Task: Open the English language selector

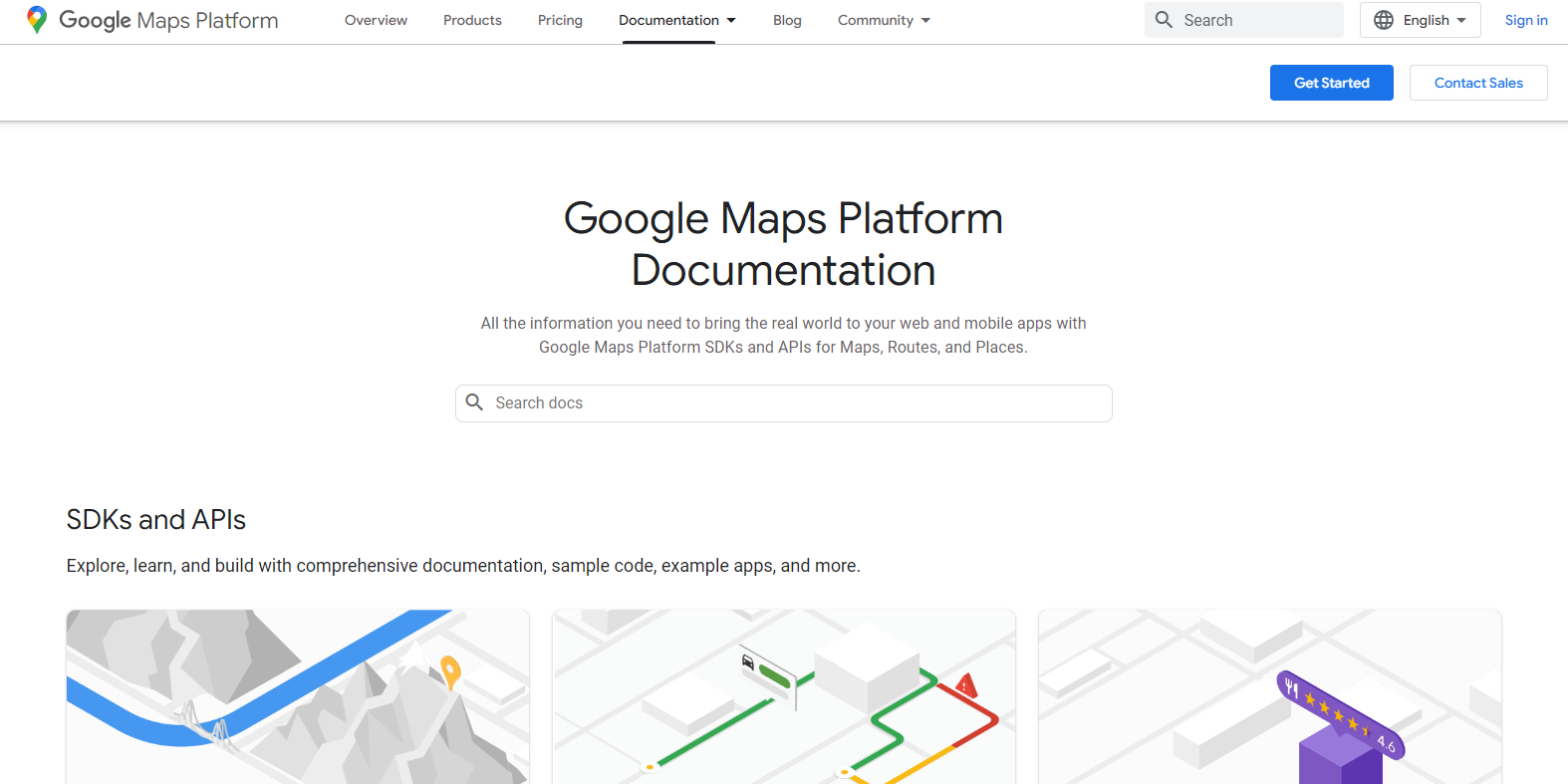Action: pyautogui.click(x=1421, y=20)
